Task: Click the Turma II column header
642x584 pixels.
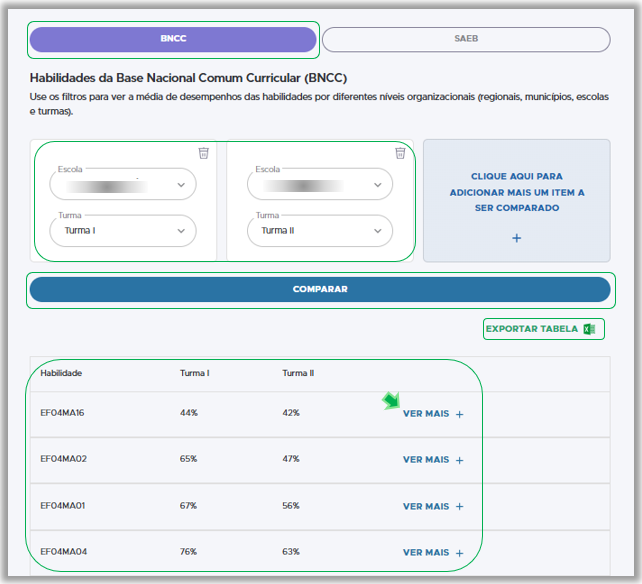Action: tap(298, 373)
